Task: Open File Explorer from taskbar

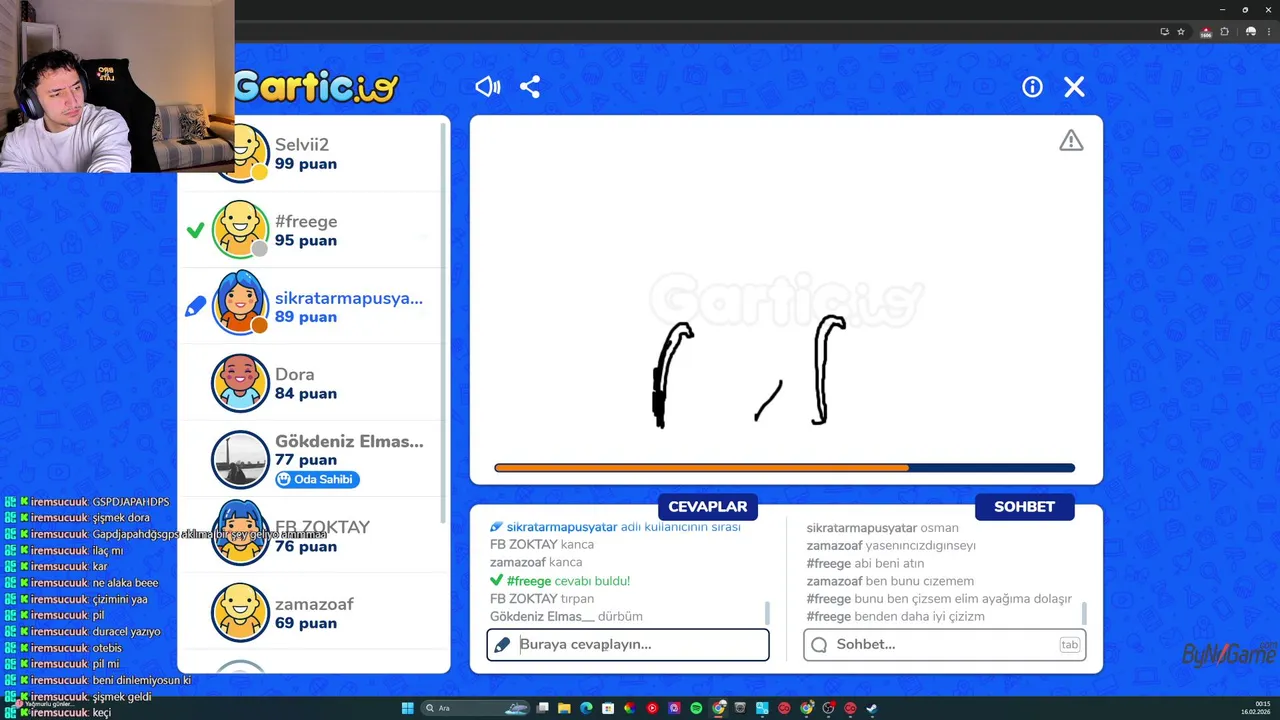Action: (x=564, y=708)
